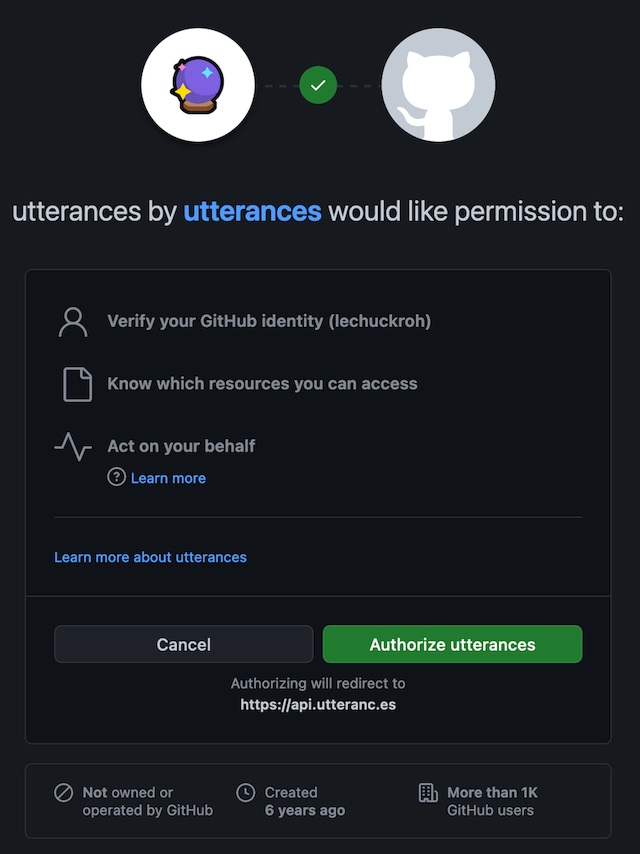Click the question mark help icon
This screenshot has width=640, height=854.
point(116,478)
